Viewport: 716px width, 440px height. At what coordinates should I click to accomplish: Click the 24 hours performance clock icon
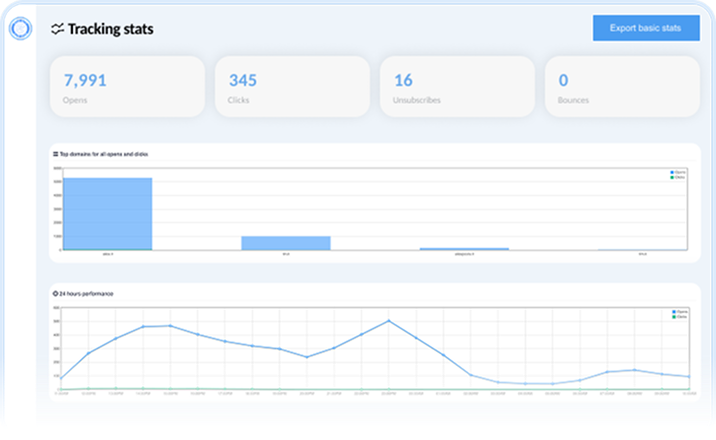coord(55,293)
